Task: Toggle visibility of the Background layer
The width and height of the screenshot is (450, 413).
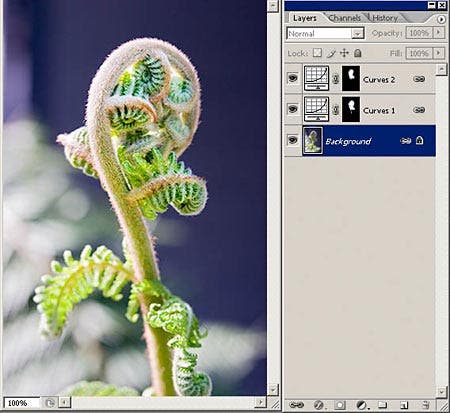Action: pos(293,140)
